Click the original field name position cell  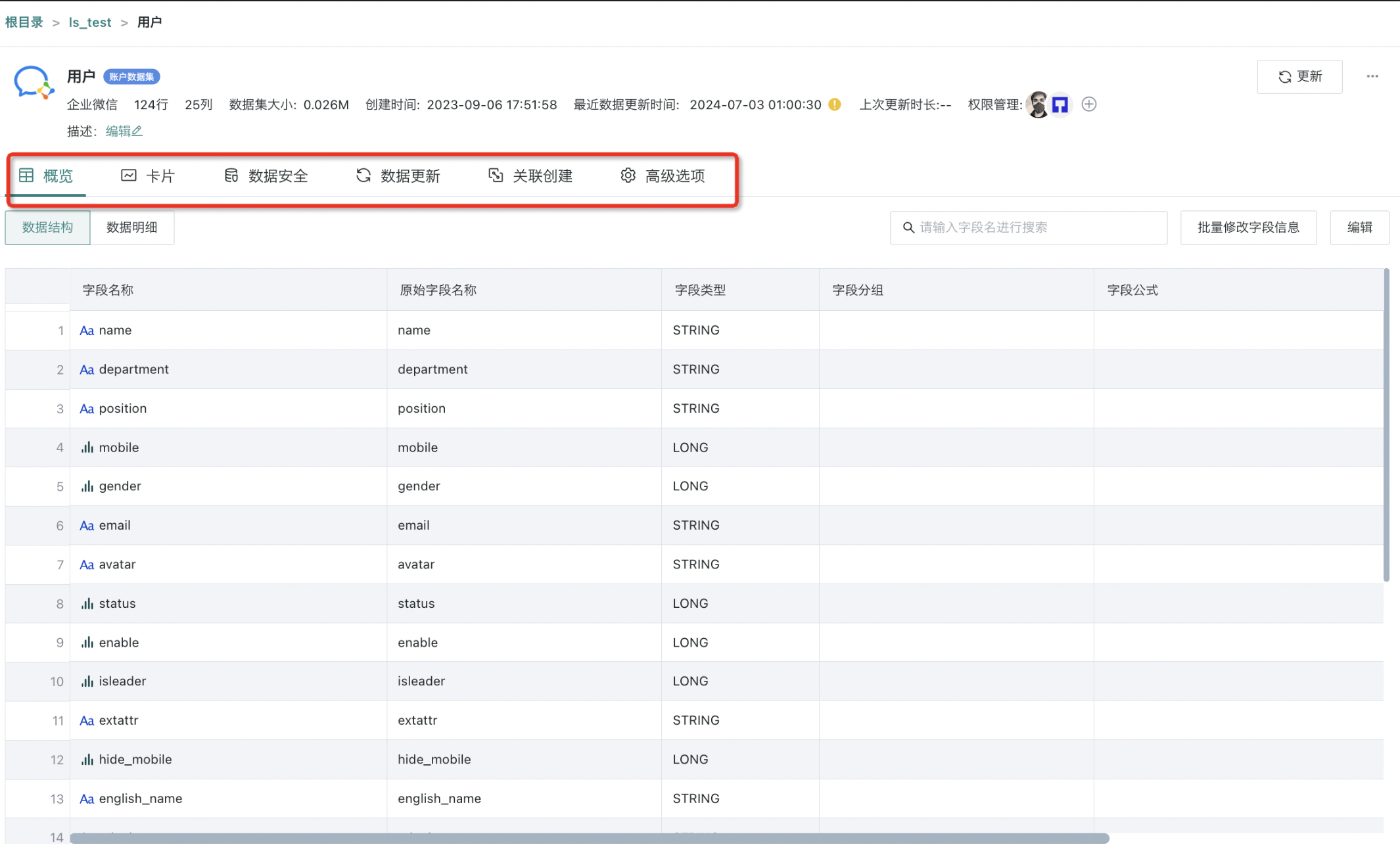(x=524, y=408)
